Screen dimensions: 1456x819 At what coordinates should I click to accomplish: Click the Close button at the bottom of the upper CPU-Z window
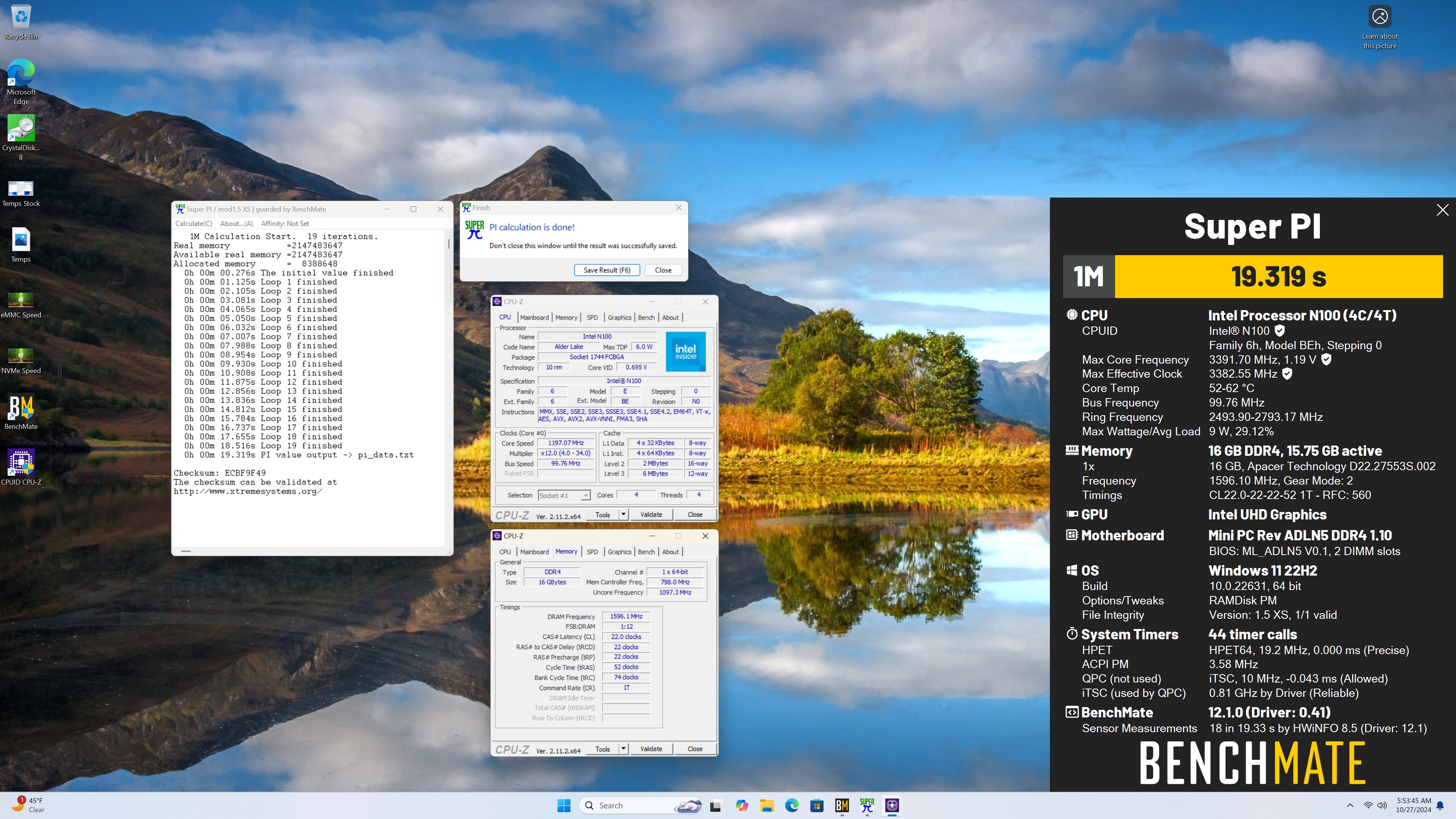click(x=695, y=515)
